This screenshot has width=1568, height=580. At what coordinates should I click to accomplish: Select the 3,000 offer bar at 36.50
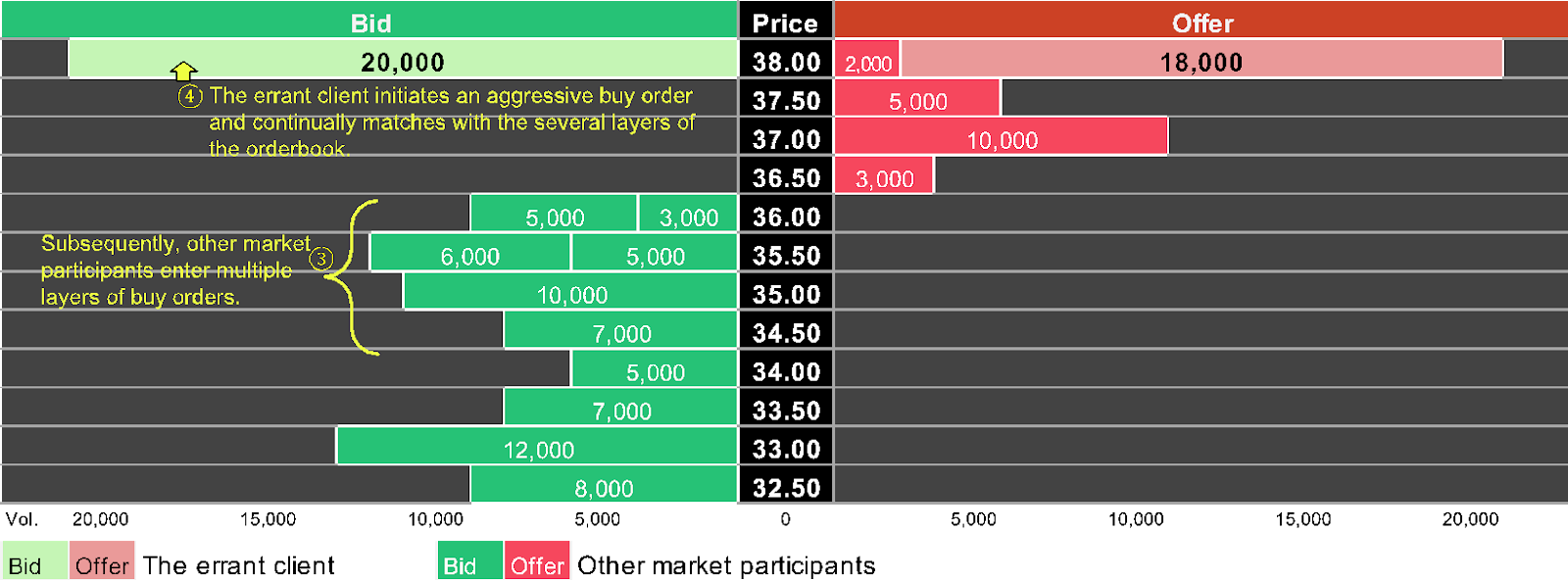point(884,177)
